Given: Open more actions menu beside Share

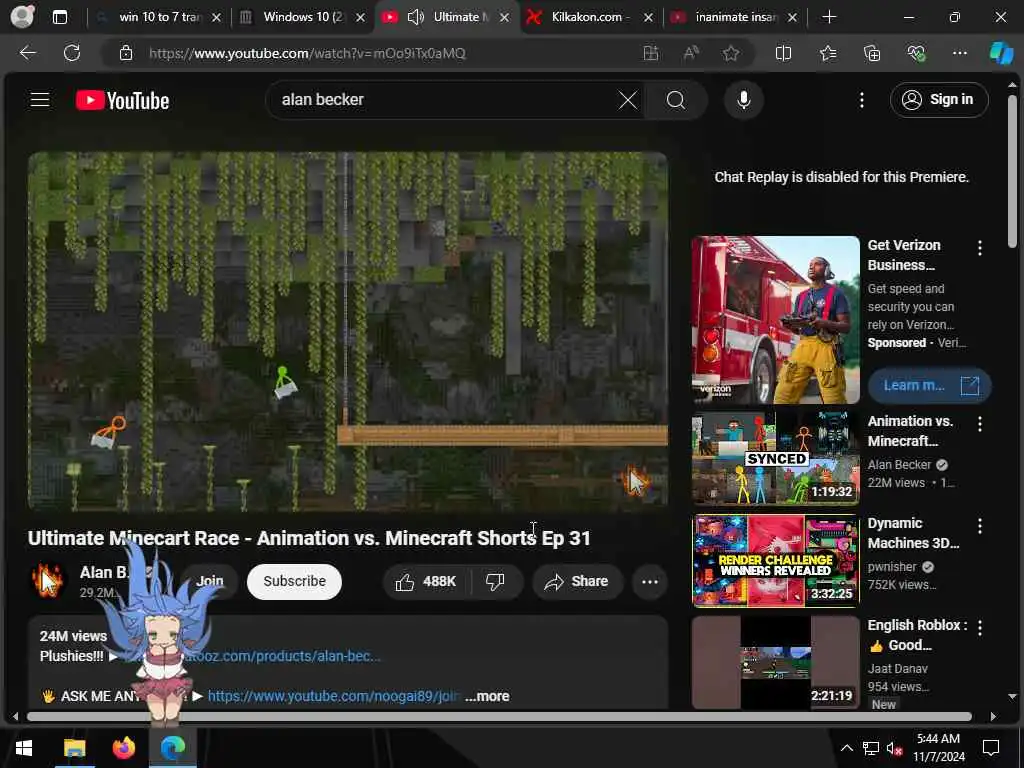Looking at the screenshot, I should (x=650, y=581).
